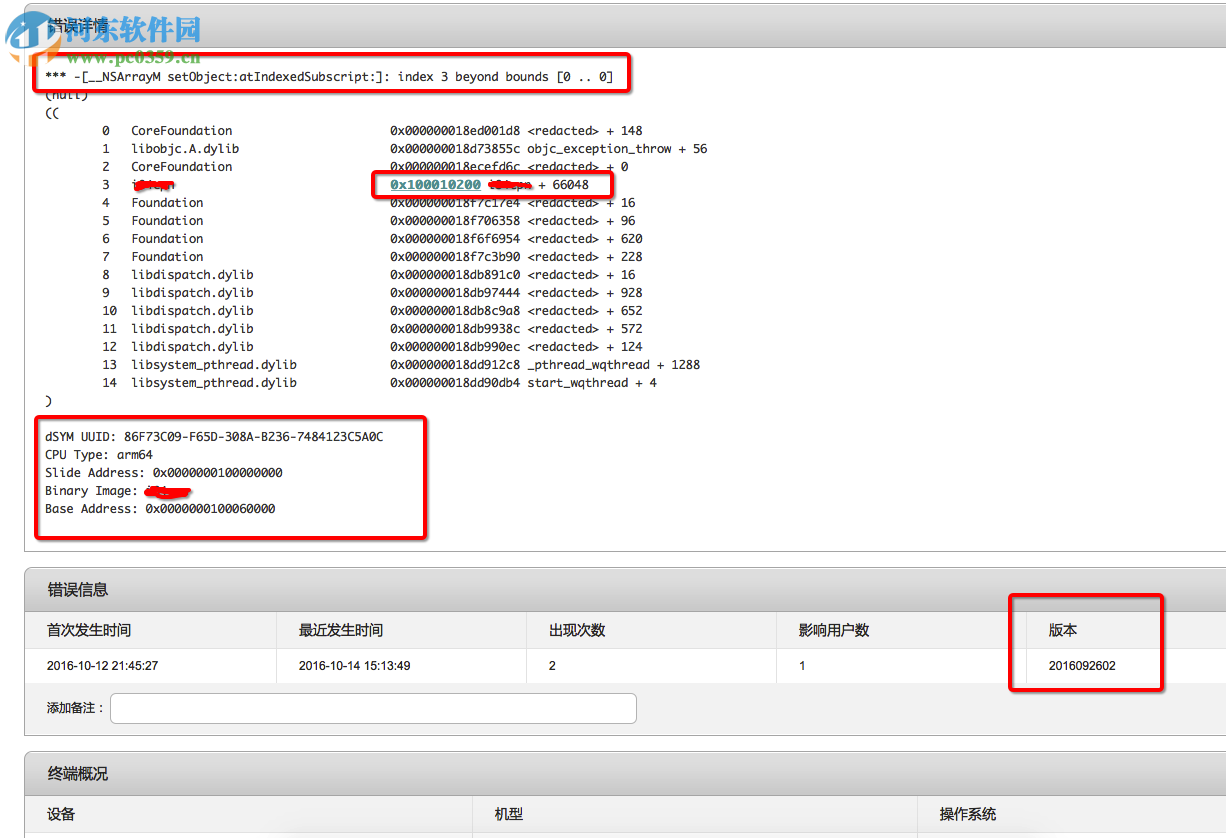Image resolution: width=1226 pixels, height=838 pixels.
Task: Click the 添加备注 note input field
Action: pyautogui.click(x=373, y=708)
